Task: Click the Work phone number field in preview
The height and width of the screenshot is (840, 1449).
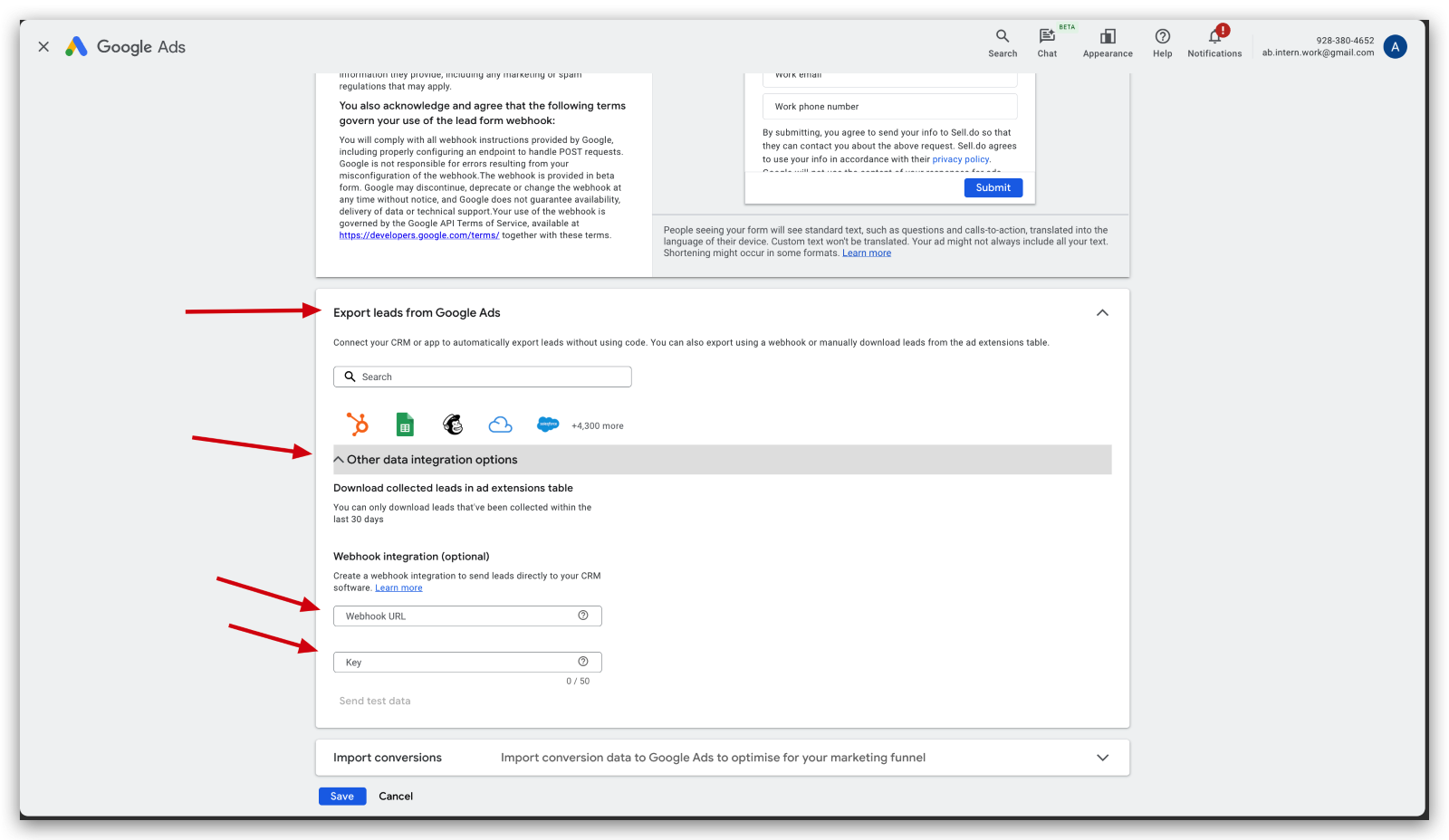Action: [x=889, y=107]
